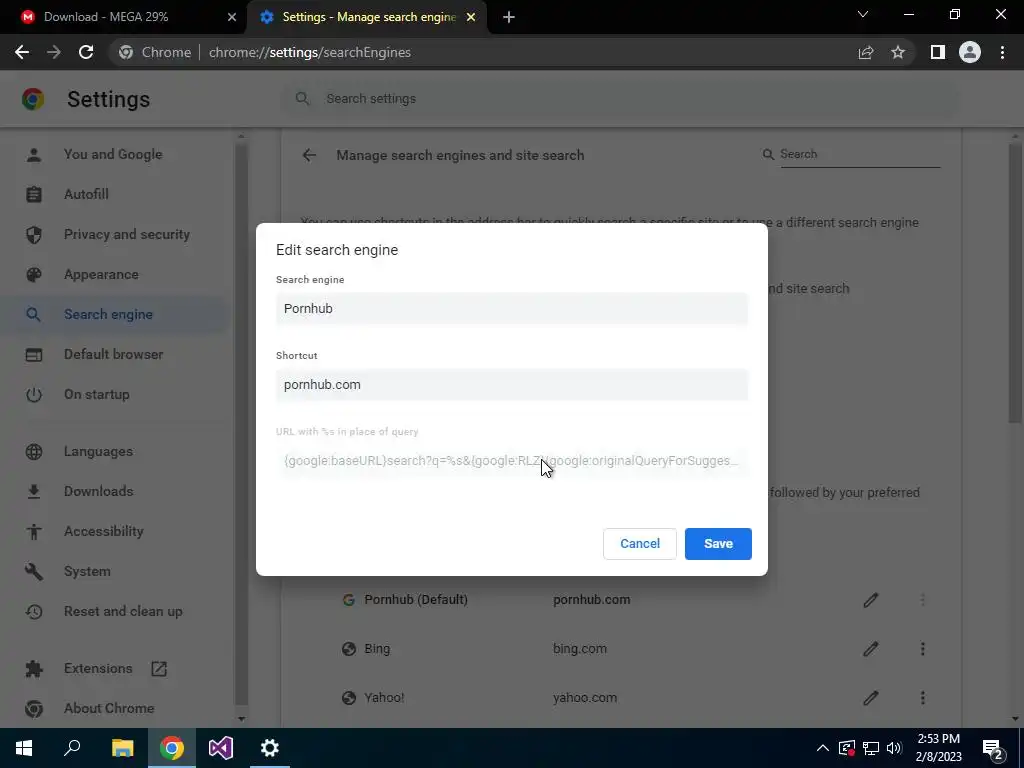The height and width of the screenshot is (768, 1024).
Task: Open Languages settings section
Action: [x=98, y=451]
